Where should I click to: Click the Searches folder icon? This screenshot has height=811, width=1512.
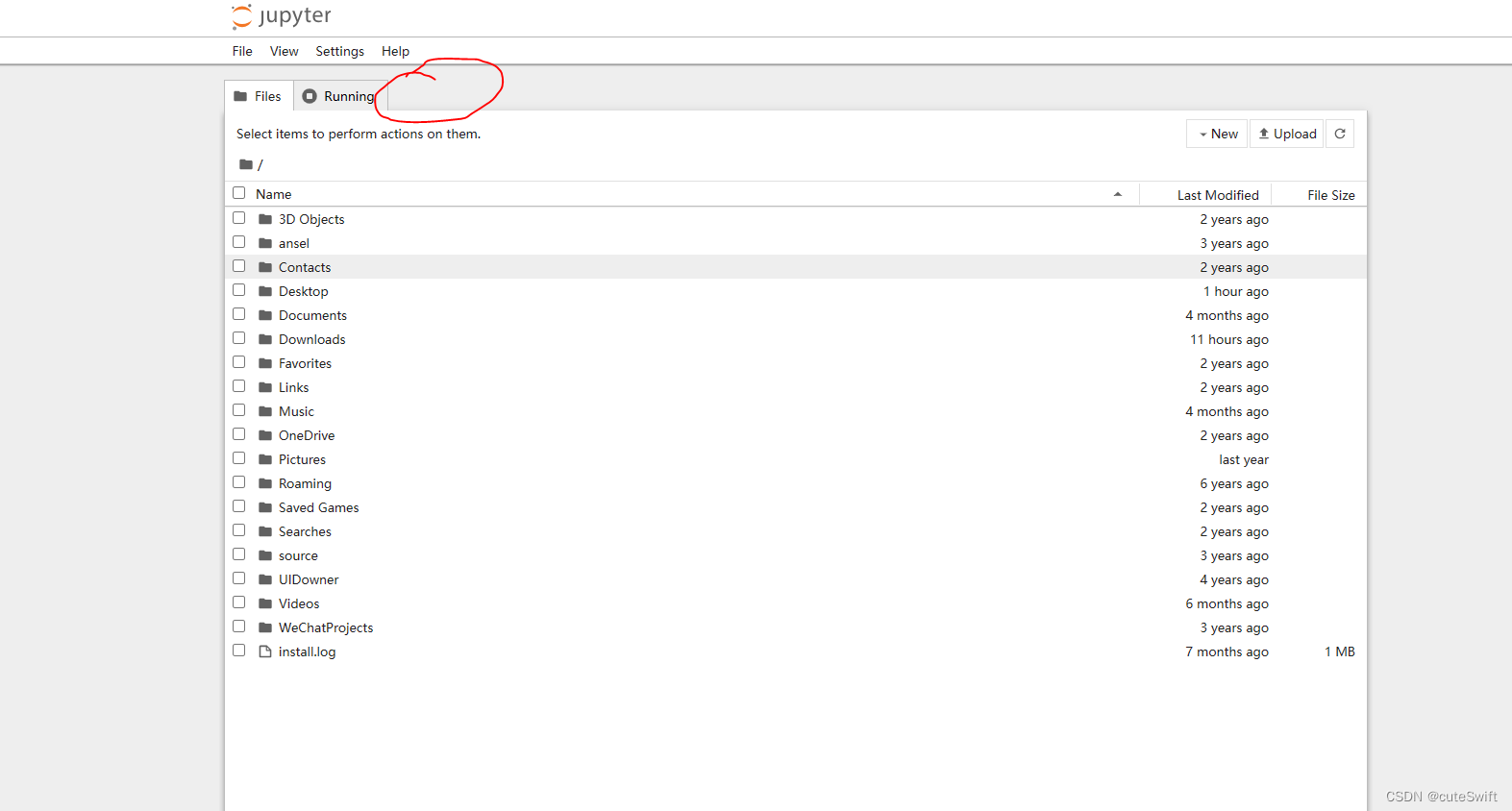tap(265, 531)
